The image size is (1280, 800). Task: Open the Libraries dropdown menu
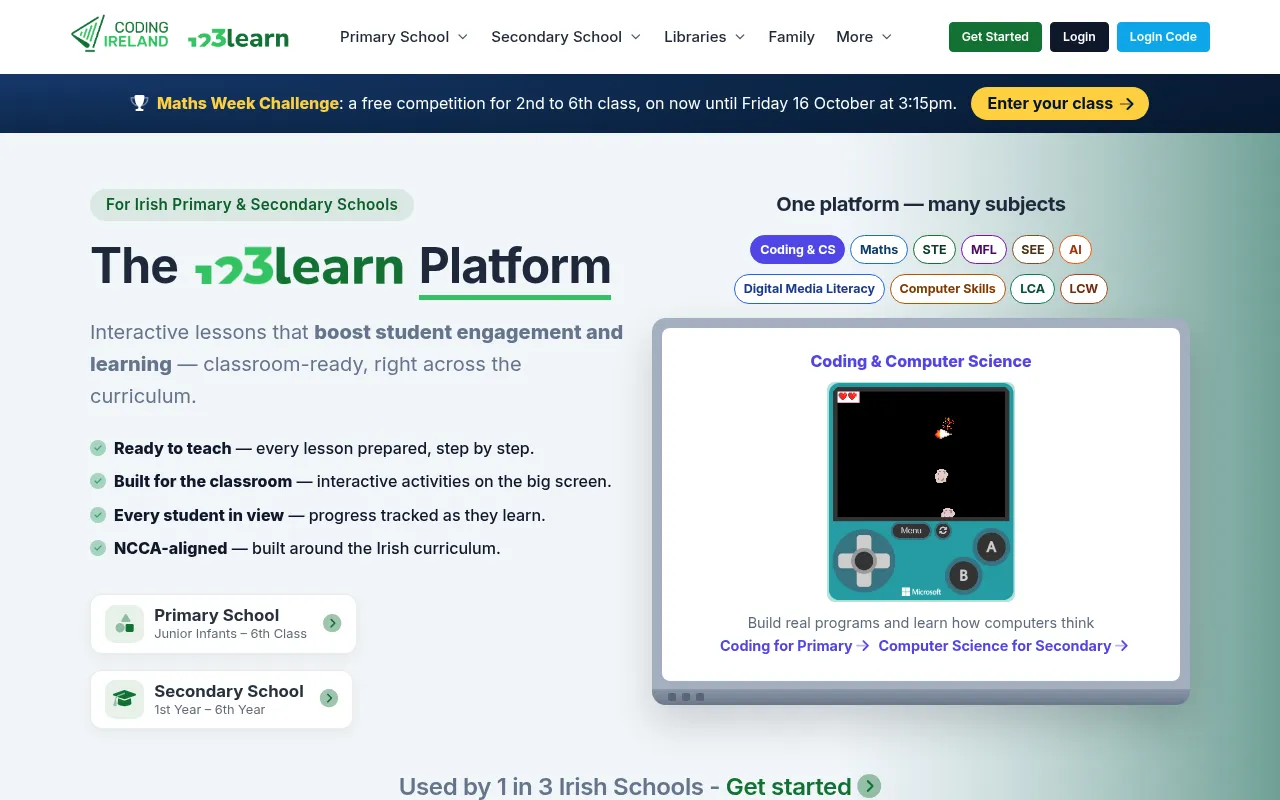(x=705, y=37)
